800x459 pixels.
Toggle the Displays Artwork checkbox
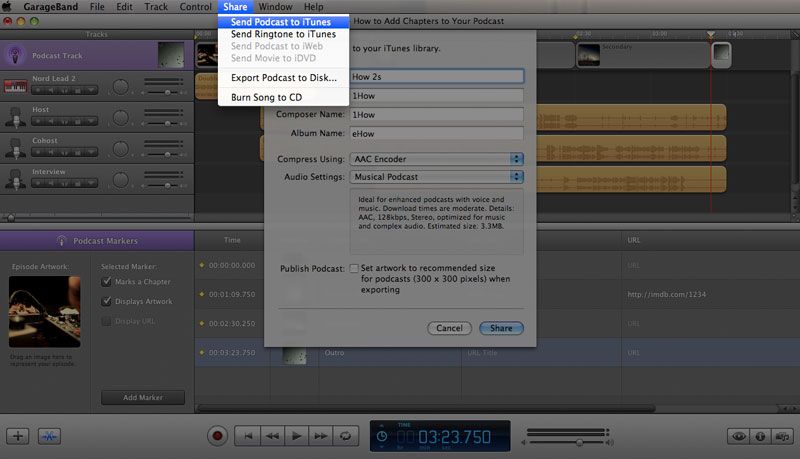click(x=107, y=301)
